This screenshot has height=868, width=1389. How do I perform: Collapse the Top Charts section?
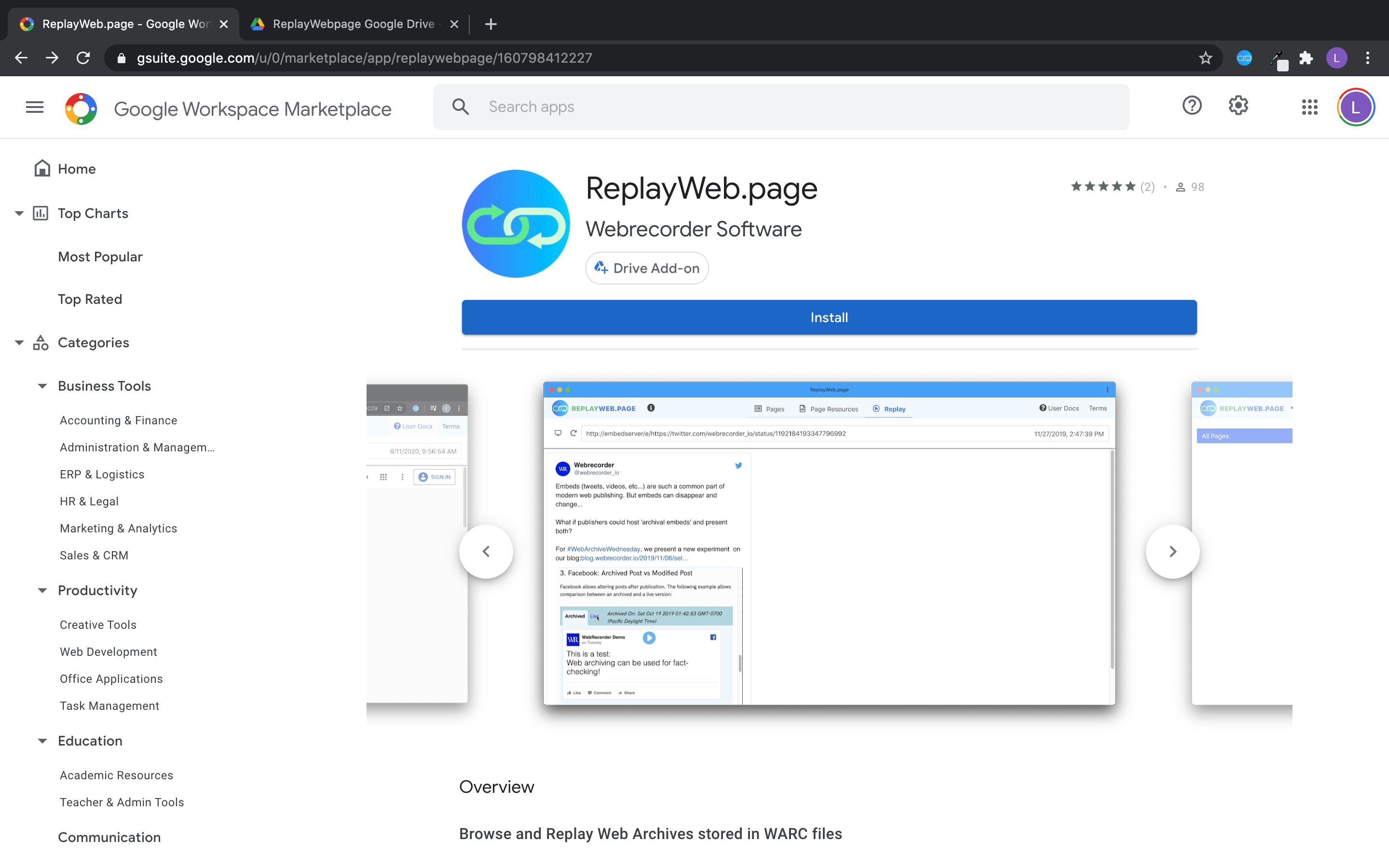(19, 214)
